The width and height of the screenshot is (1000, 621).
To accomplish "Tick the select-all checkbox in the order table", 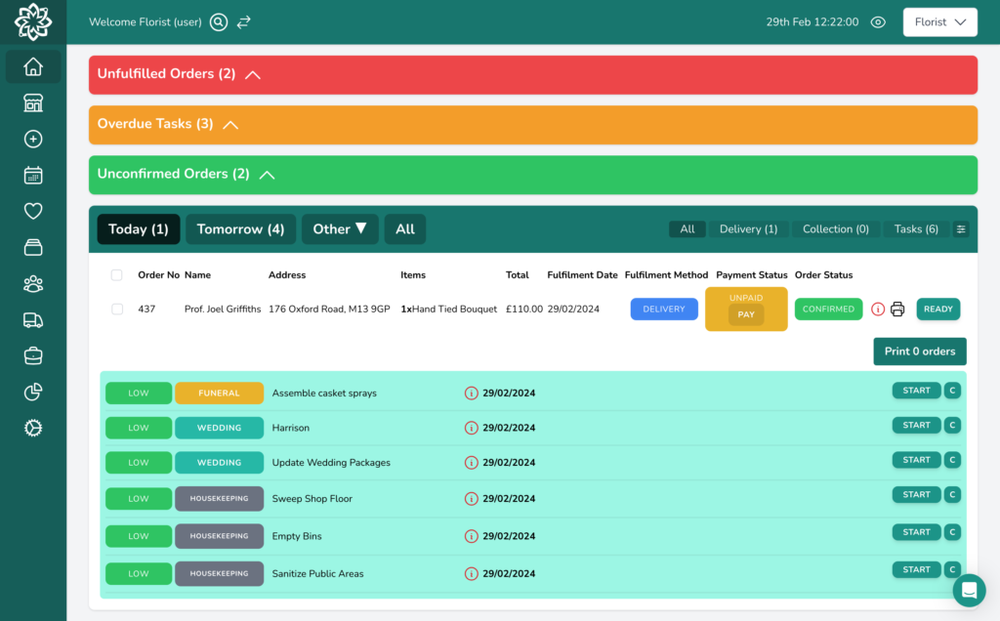I will click(117, 274).
